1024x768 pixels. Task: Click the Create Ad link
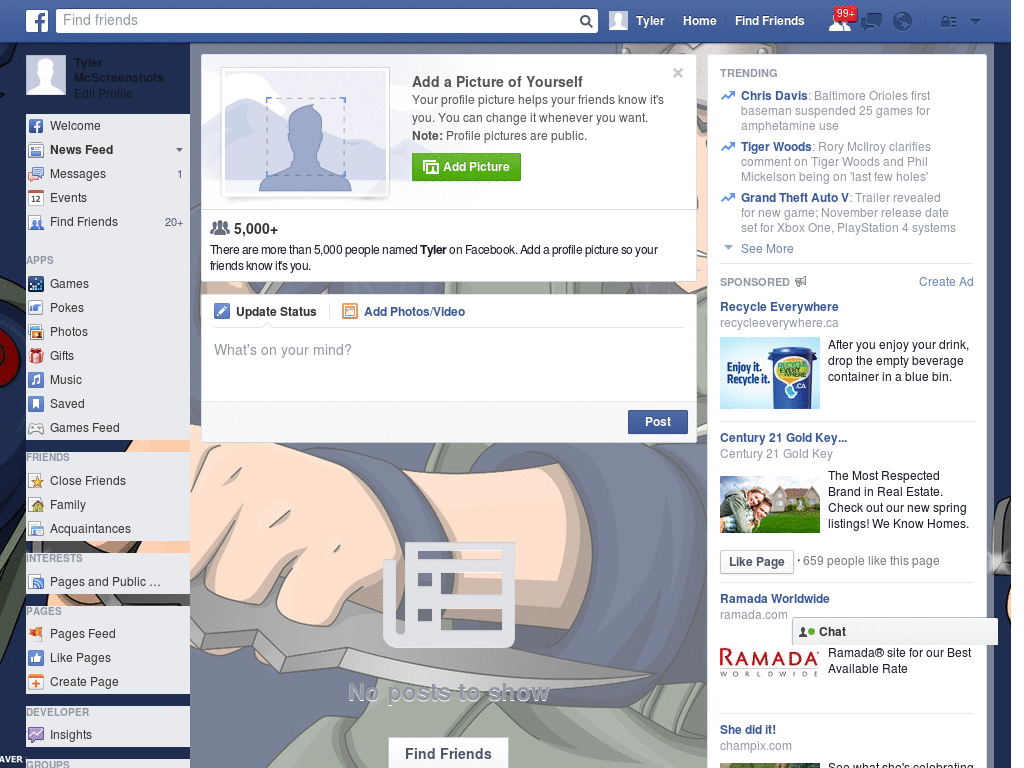coord(946,281)
